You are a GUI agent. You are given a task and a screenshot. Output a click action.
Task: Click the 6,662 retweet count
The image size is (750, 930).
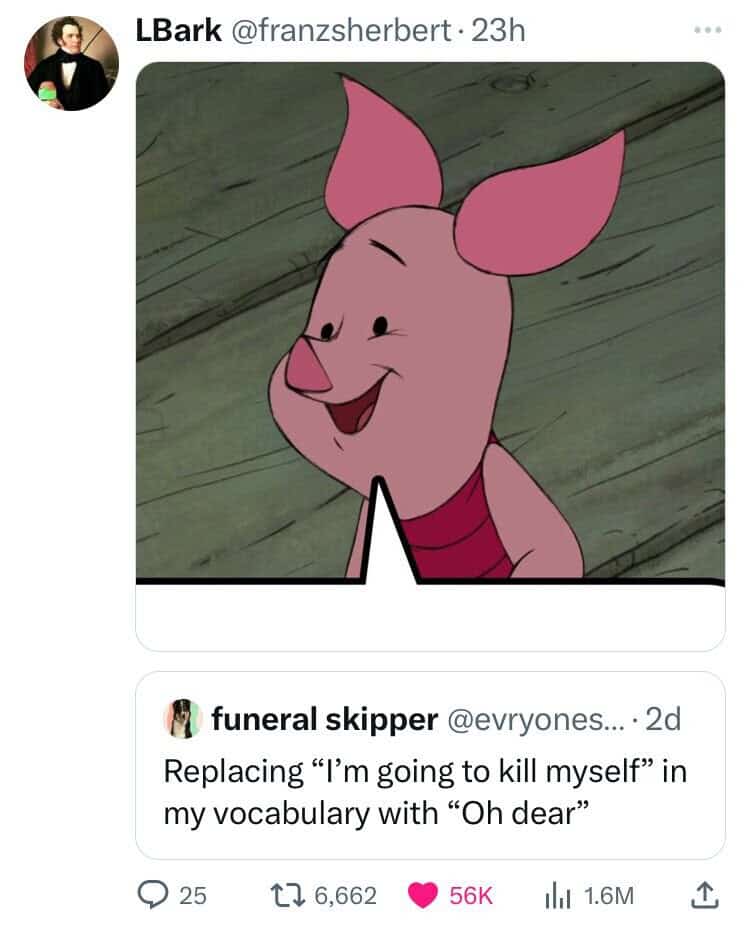coord(345,896)
